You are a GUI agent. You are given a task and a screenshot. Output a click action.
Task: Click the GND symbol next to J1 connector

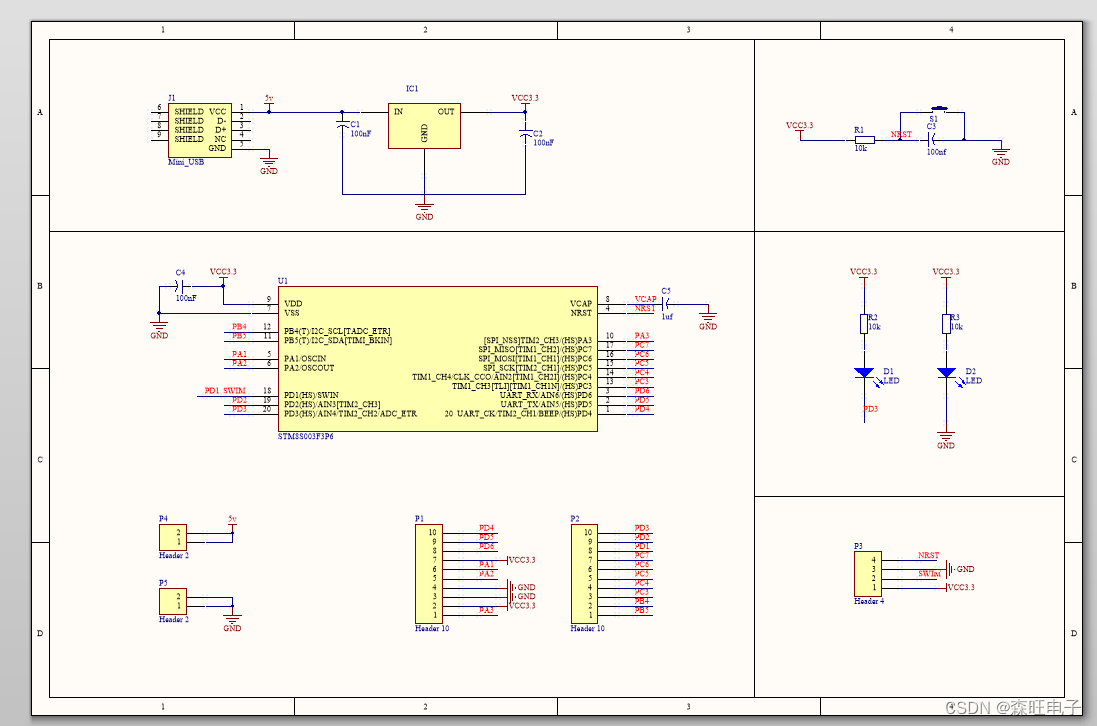click(269, 165)
